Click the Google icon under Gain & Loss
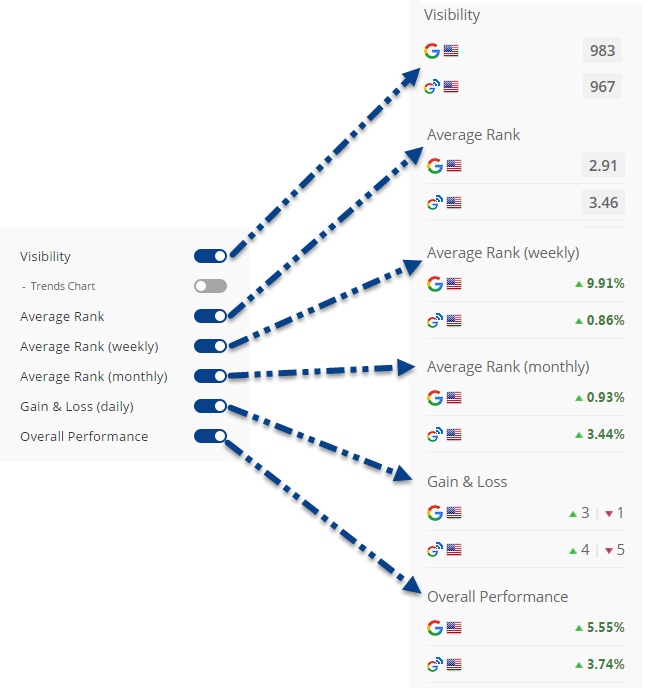Viewport: 650px width, 690px height. pyautogui.click(x=435, y=513)
